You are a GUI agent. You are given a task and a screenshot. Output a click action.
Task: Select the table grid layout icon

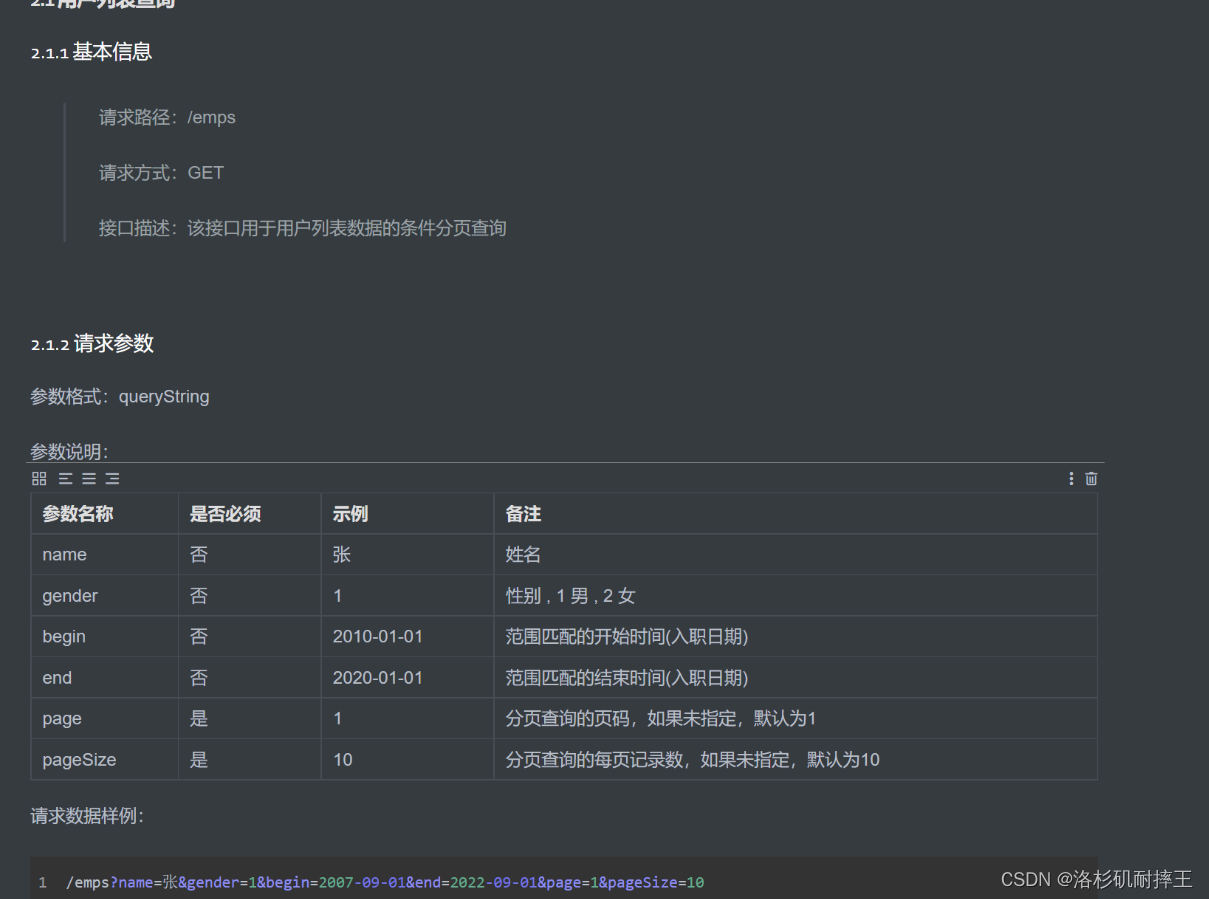tap(39, 478)
